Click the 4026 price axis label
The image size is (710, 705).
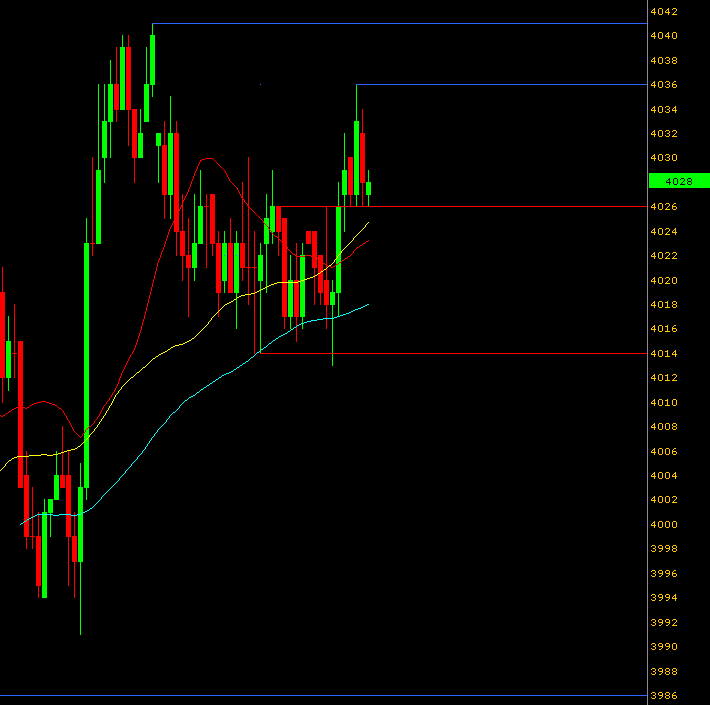664,207
